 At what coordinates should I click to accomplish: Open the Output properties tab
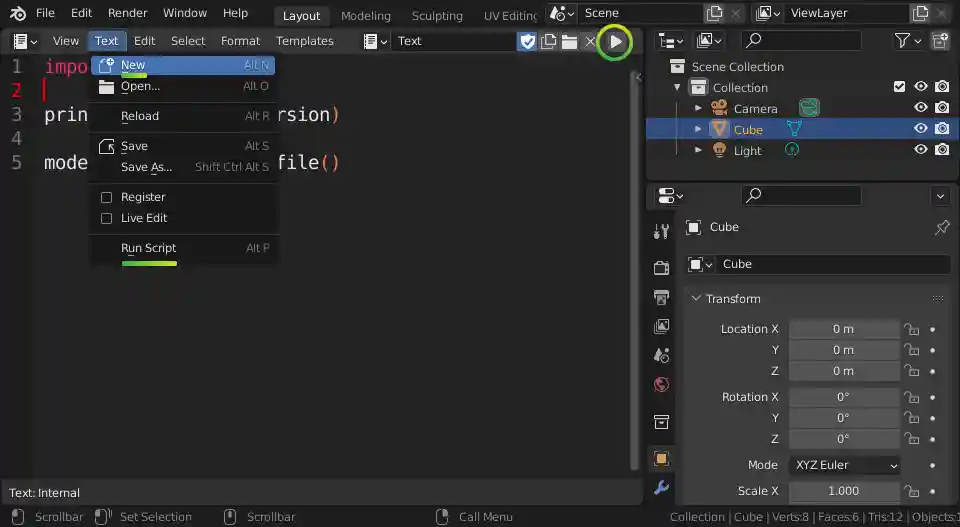[661, 297]
